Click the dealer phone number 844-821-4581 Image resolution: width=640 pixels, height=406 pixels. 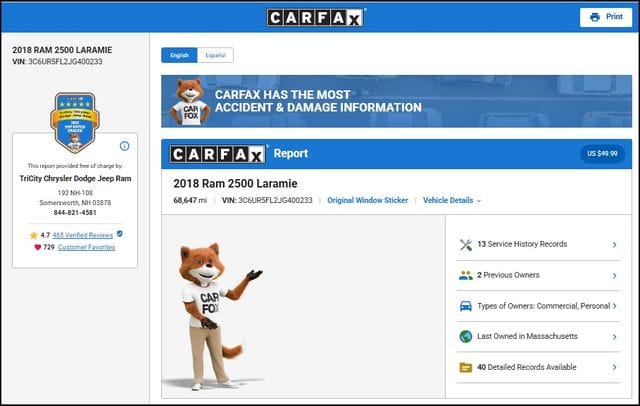[75, 213]
